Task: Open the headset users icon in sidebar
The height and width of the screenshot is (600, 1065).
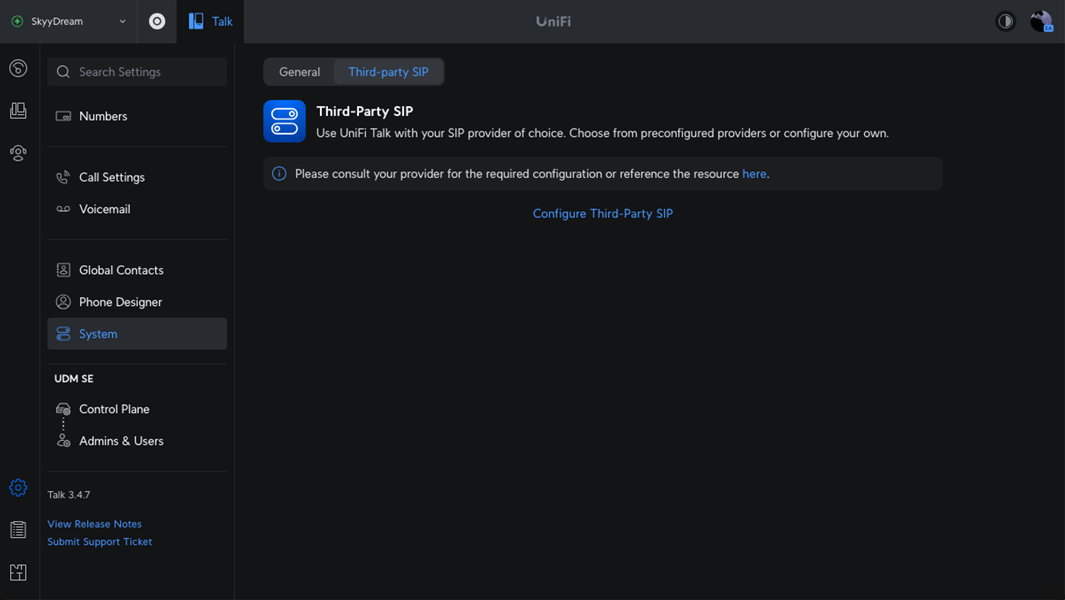Action: click(x=18, y=153)
